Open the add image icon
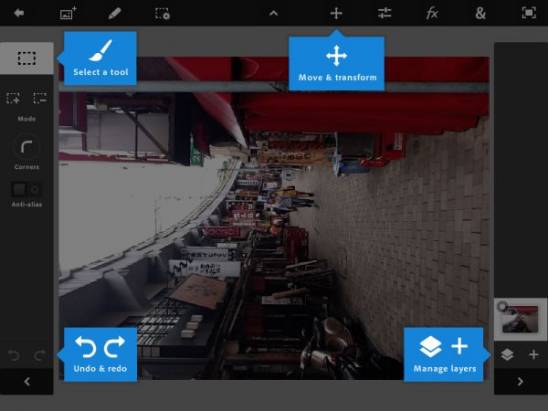The width and height of the screenshot is (548, 411). (68, 13)
